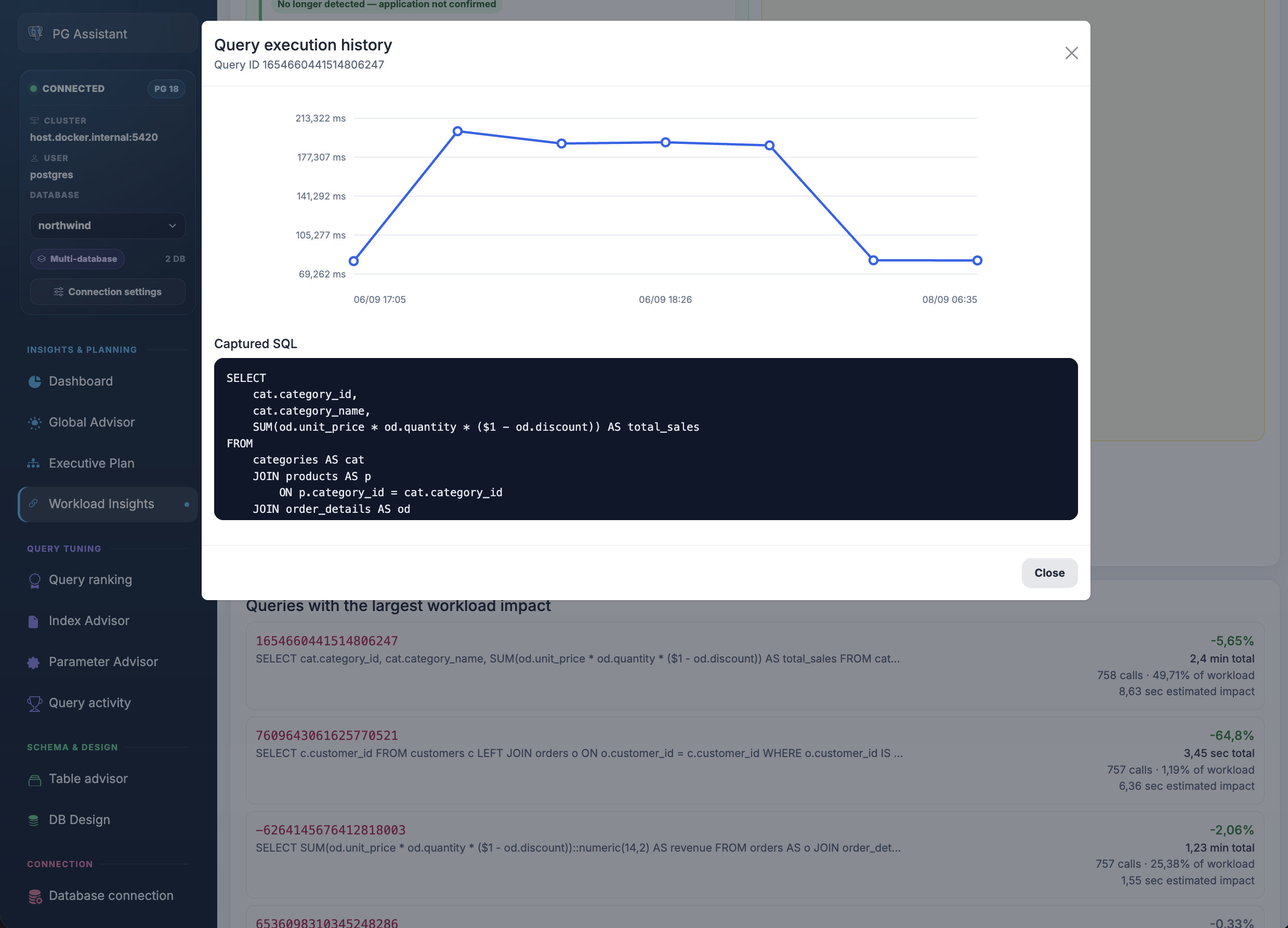Click the Multi-database badge

77,259
